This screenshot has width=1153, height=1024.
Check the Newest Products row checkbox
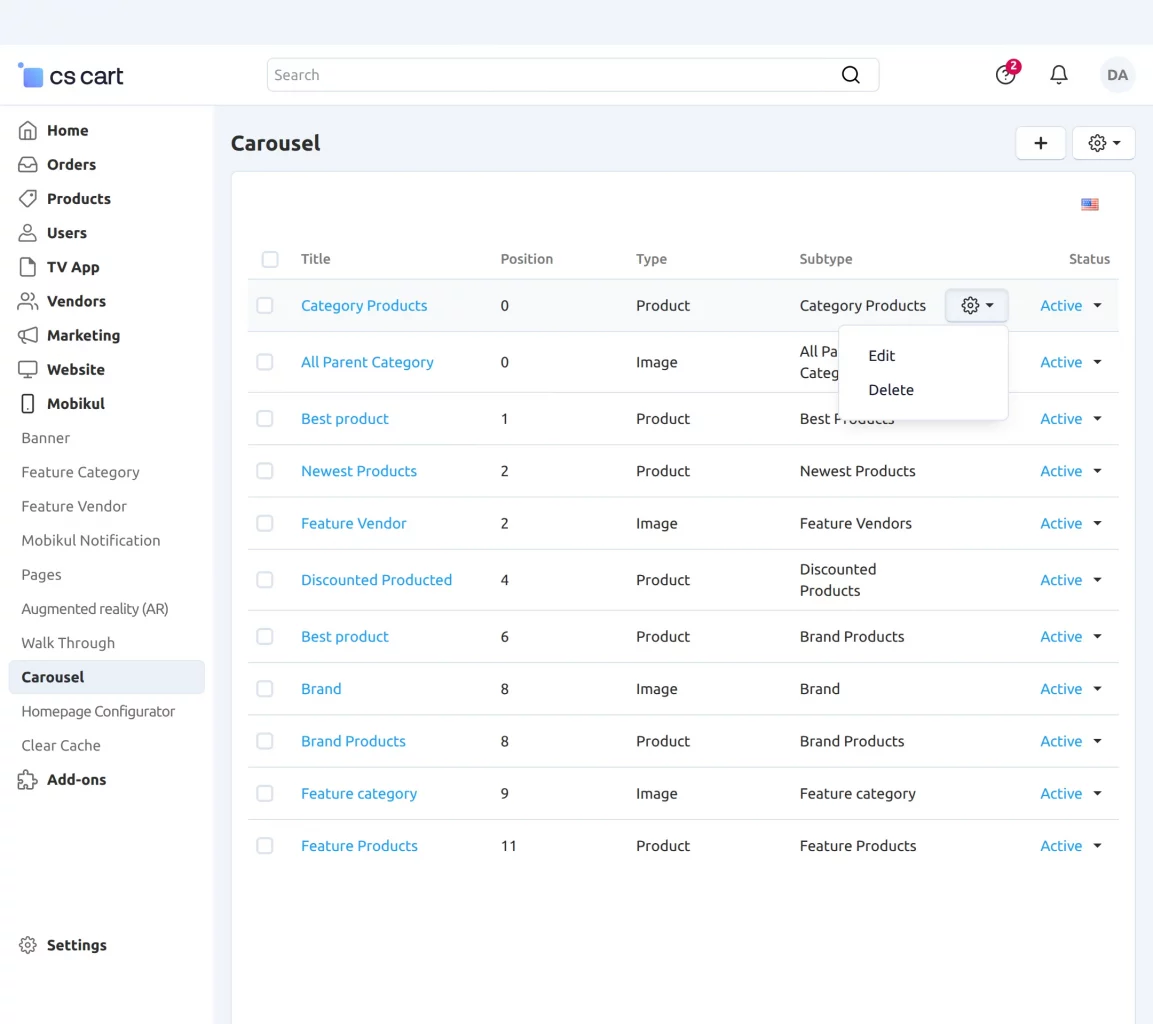(265, 471)
